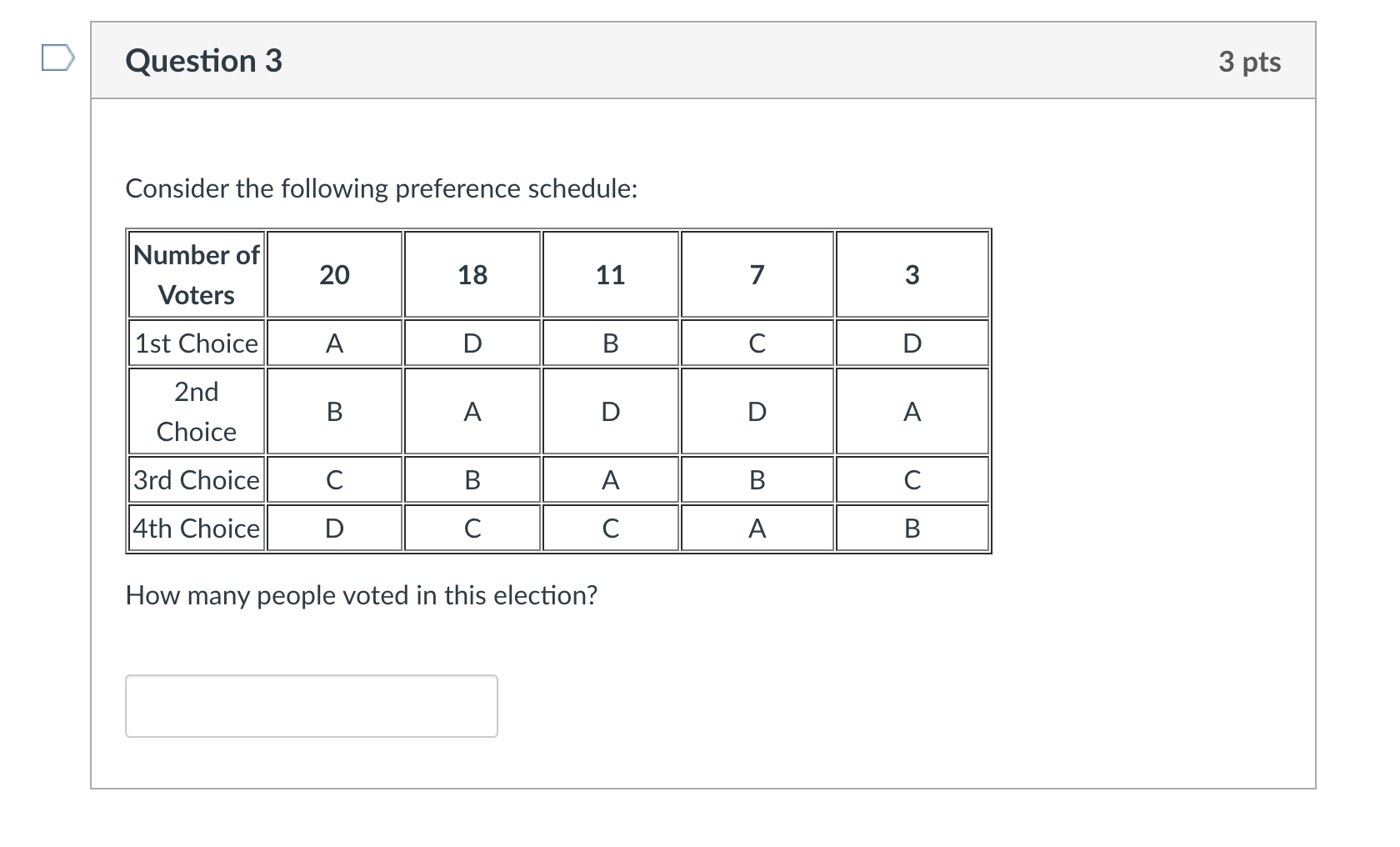The image size is (1400, 847).
Task: Click the 'Consider the following preference schedule' text
Action: pos(382,189)
